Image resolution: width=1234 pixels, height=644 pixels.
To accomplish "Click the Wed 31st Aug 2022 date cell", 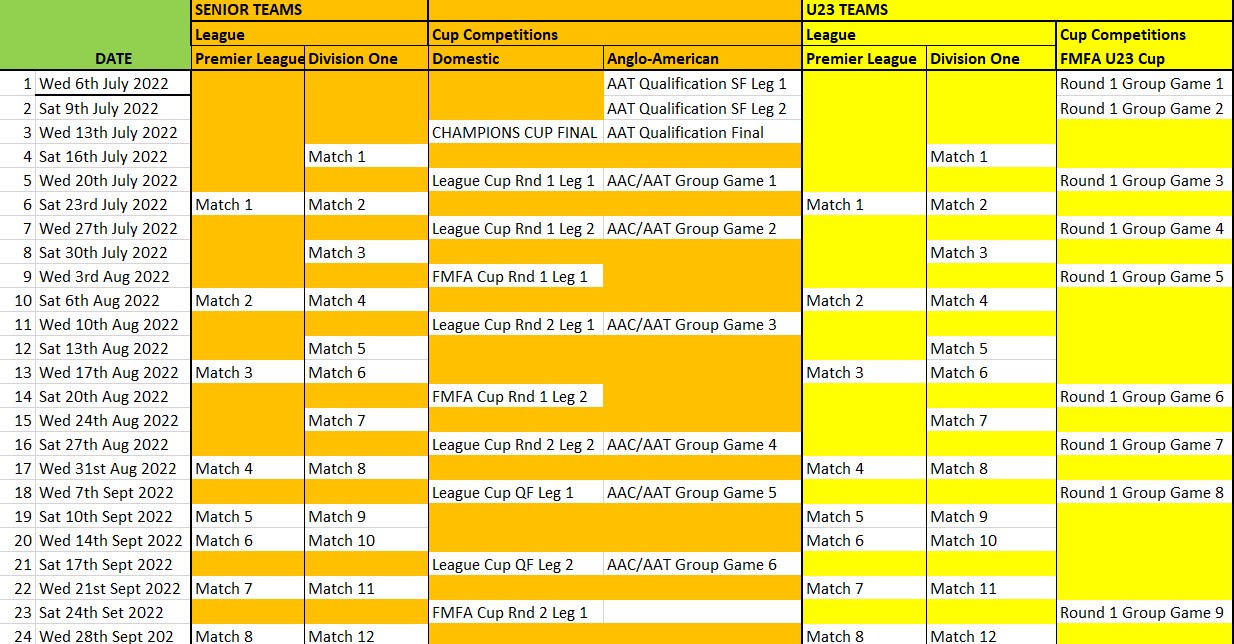I will [x=113, y=469].
